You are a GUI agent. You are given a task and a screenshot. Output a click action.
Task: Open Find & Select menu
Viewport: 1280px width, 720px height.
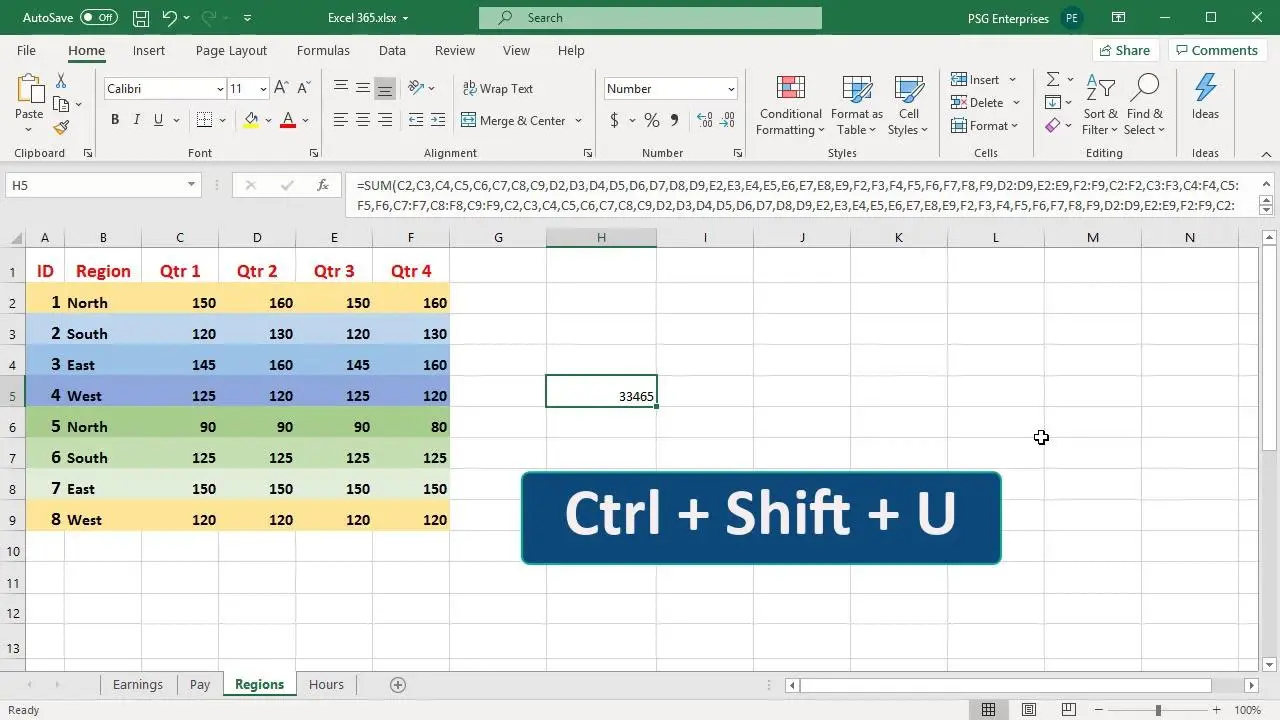pyautogui.click(x=1144, y=105)
